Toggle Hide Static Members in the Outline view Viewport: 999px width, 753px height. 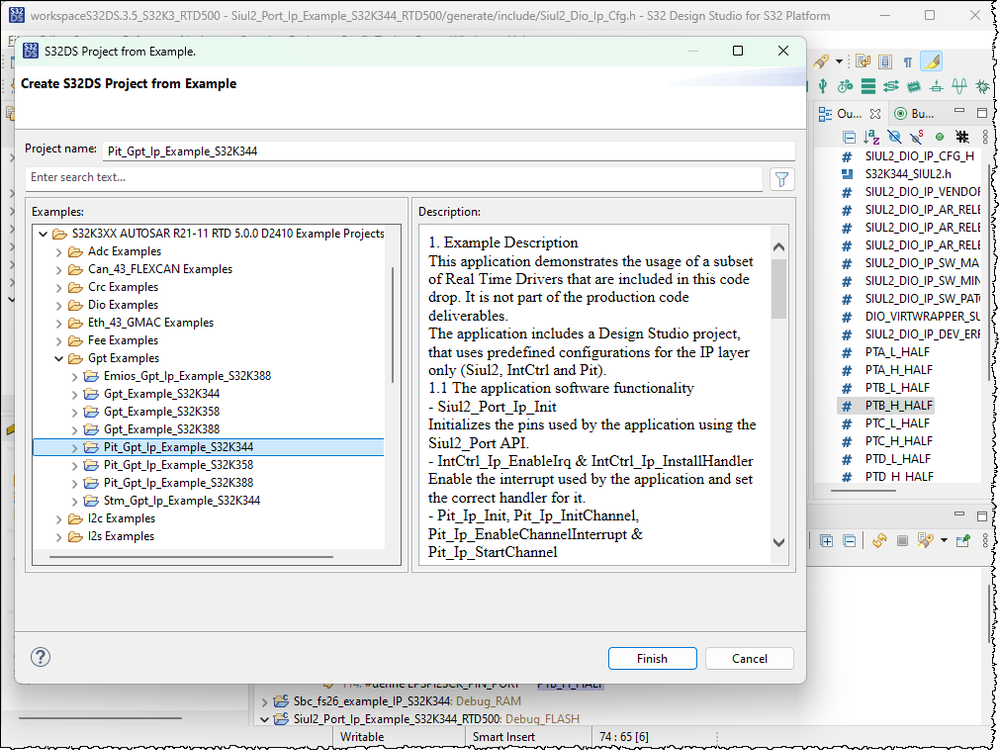tap(915, 137)
